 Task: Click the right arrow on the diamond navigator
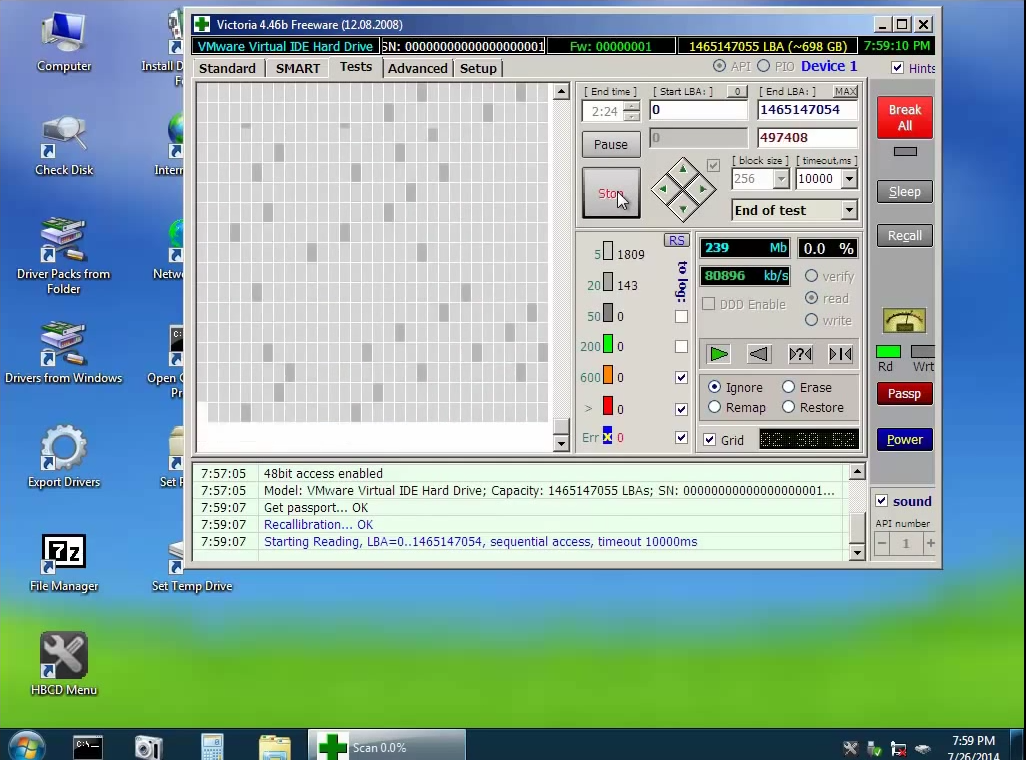coord(703,189)
